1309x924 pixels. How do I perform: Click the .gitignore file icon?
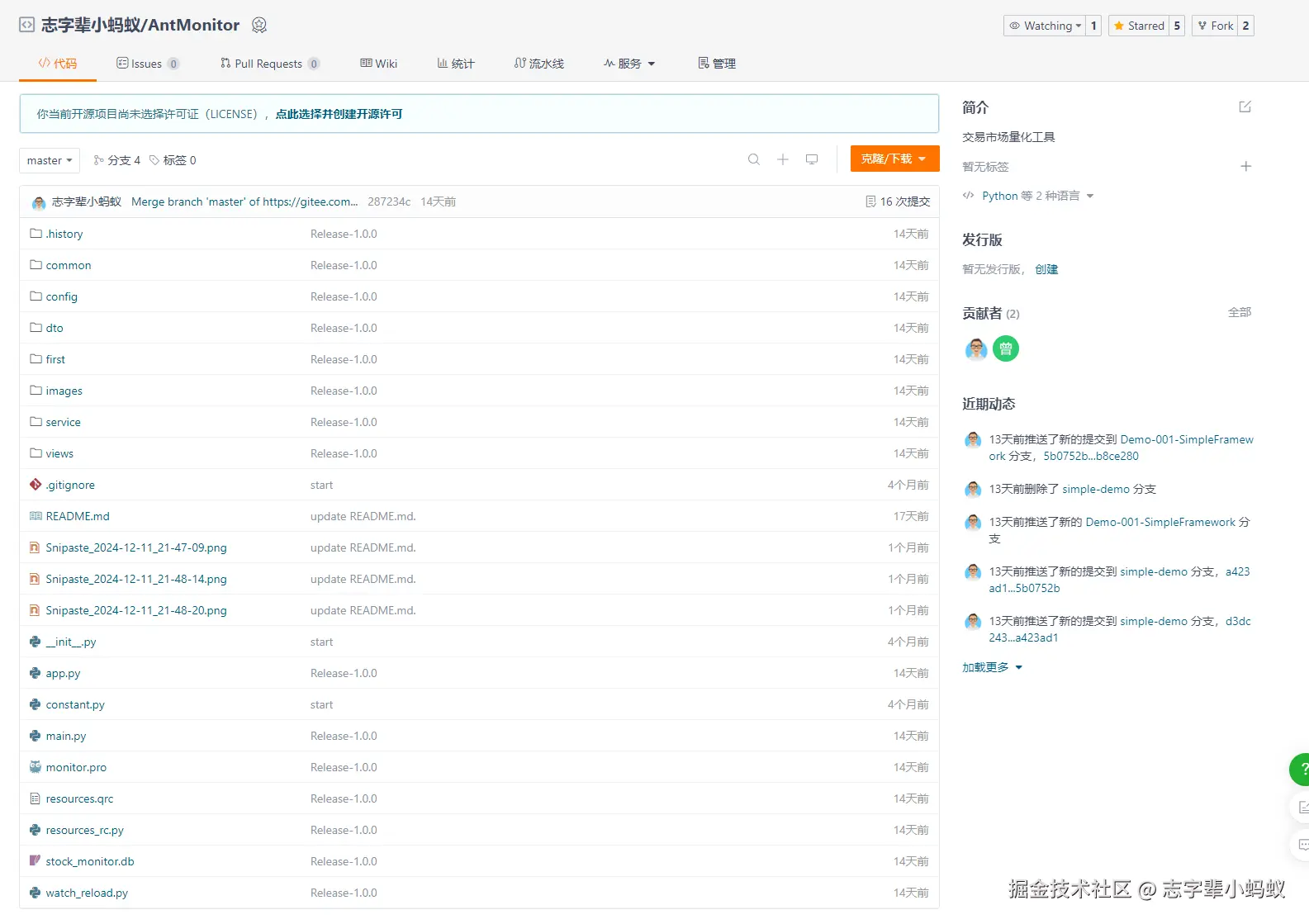coord(35,485)
